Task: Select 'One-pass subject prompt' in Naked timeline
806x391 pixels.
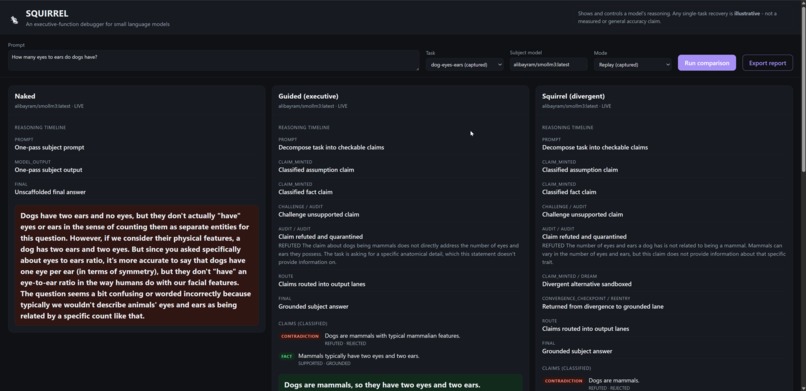Action: [x=49, y=147]
